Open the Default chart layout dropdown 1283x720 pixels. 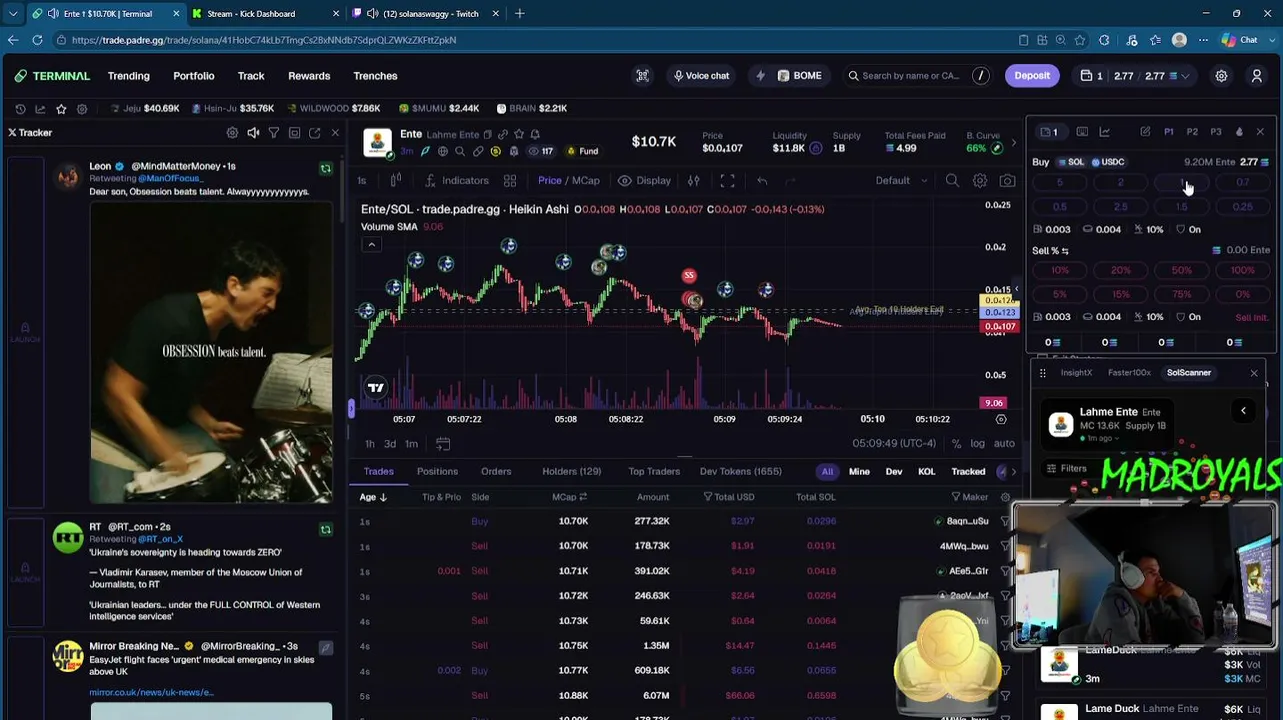901,181
